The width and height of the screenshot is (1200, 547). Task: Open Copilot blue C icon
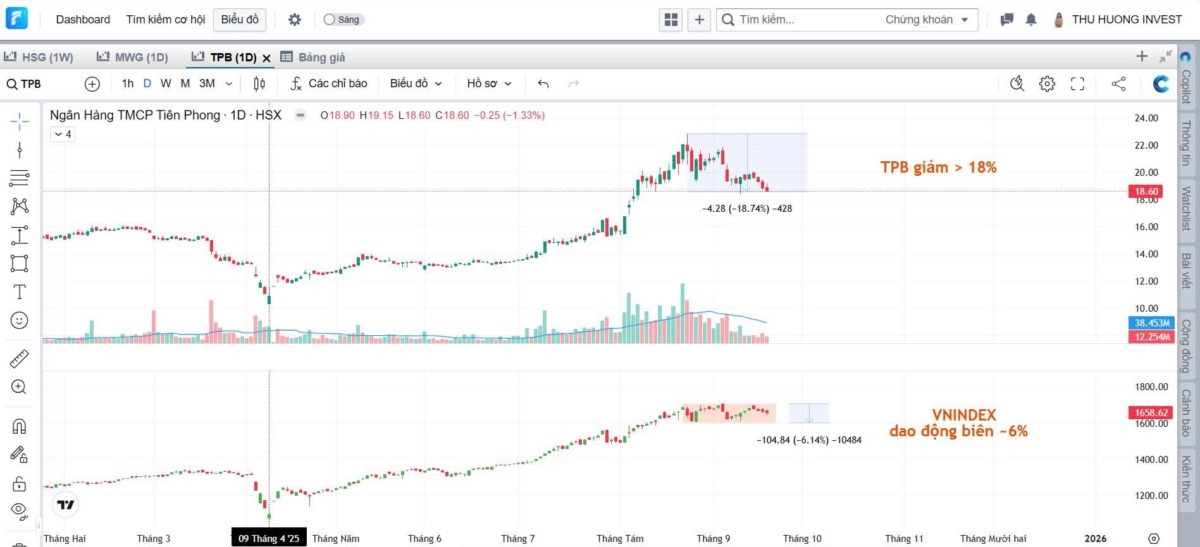pyautogui.click(x=1161, y=84)
